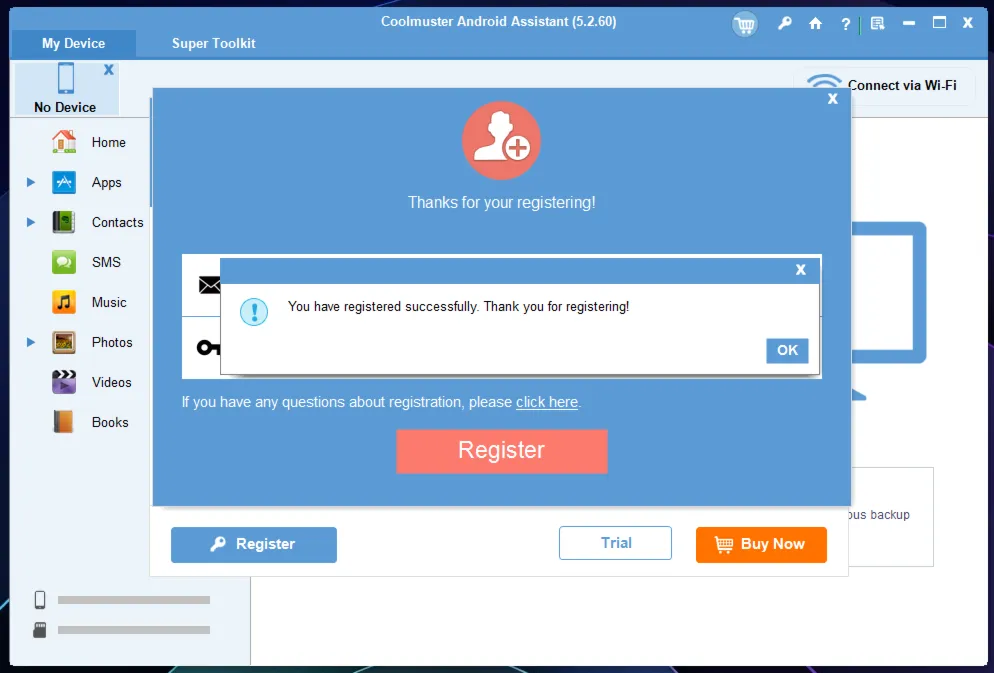Expand the Photos tree node arrow
Viewport: 994px width, 673px height.
[x=30, y=342]
